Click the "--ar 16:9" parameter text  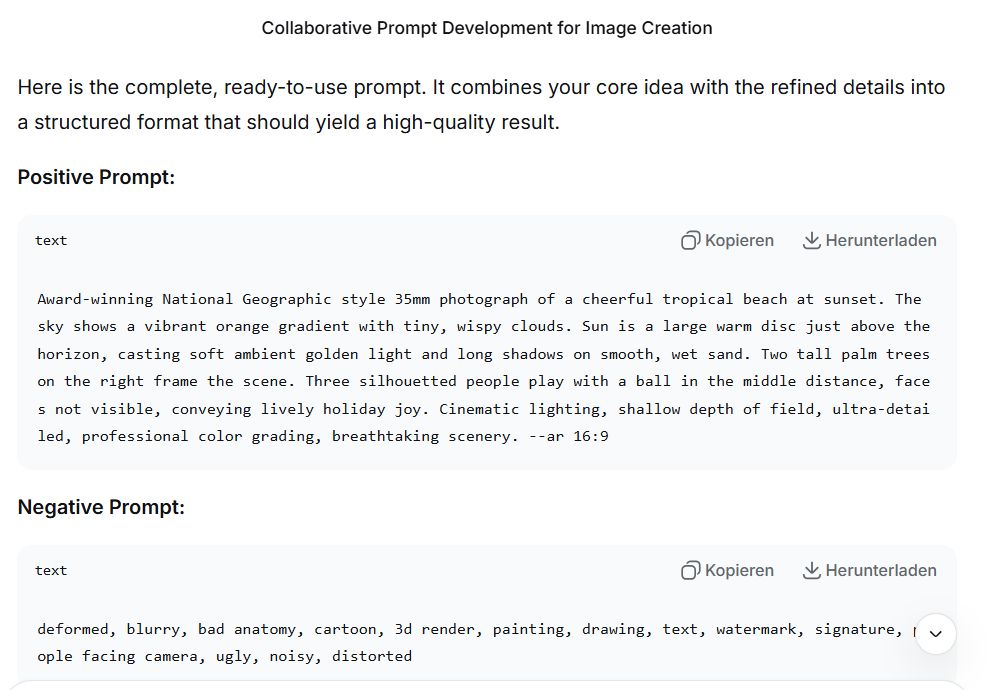569,436
